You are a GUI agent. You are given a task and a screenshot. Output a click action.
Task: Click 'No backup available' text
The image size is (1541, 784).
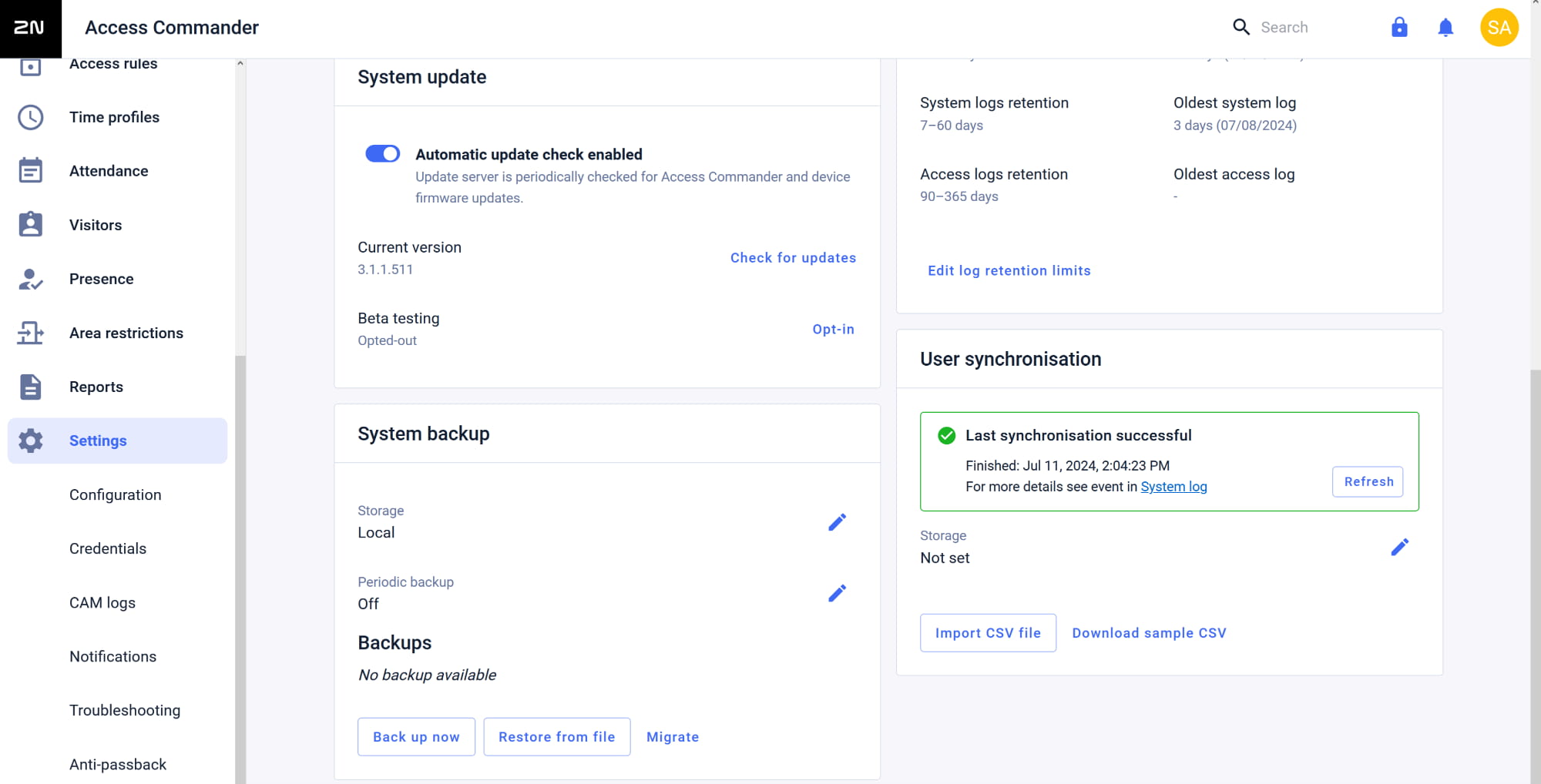(x=428, y=675)
